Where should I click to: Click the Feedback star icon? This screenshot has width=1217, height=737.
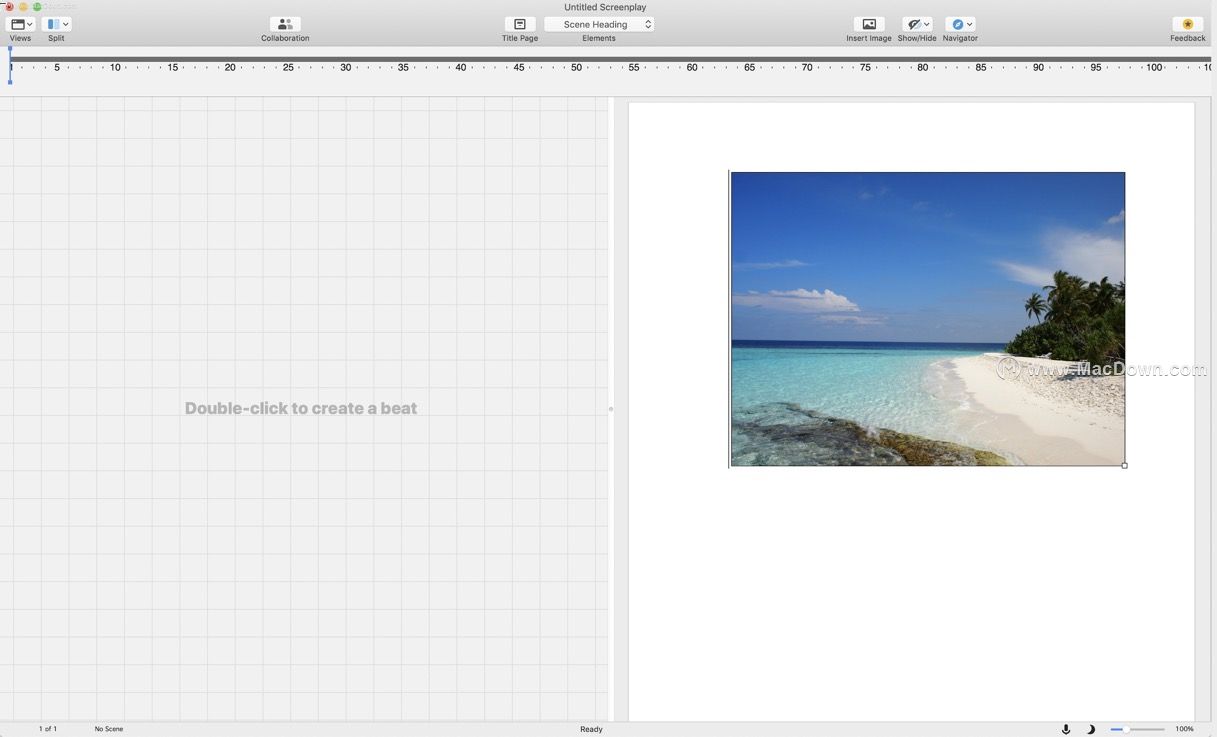[1188, 24]
